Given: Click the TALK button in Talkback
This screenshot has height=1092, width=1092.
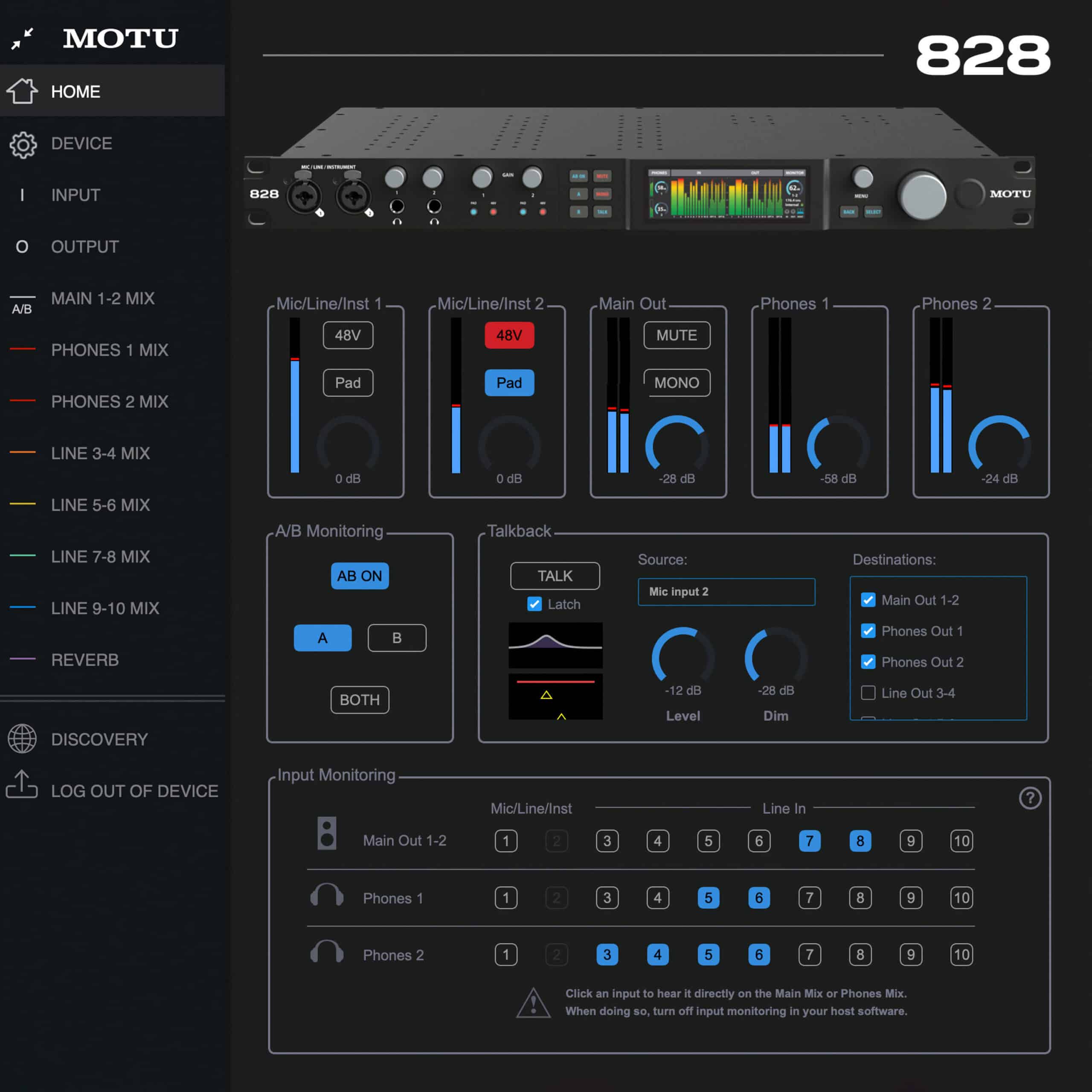Looking at the screenshot, I should coord(555,576).
